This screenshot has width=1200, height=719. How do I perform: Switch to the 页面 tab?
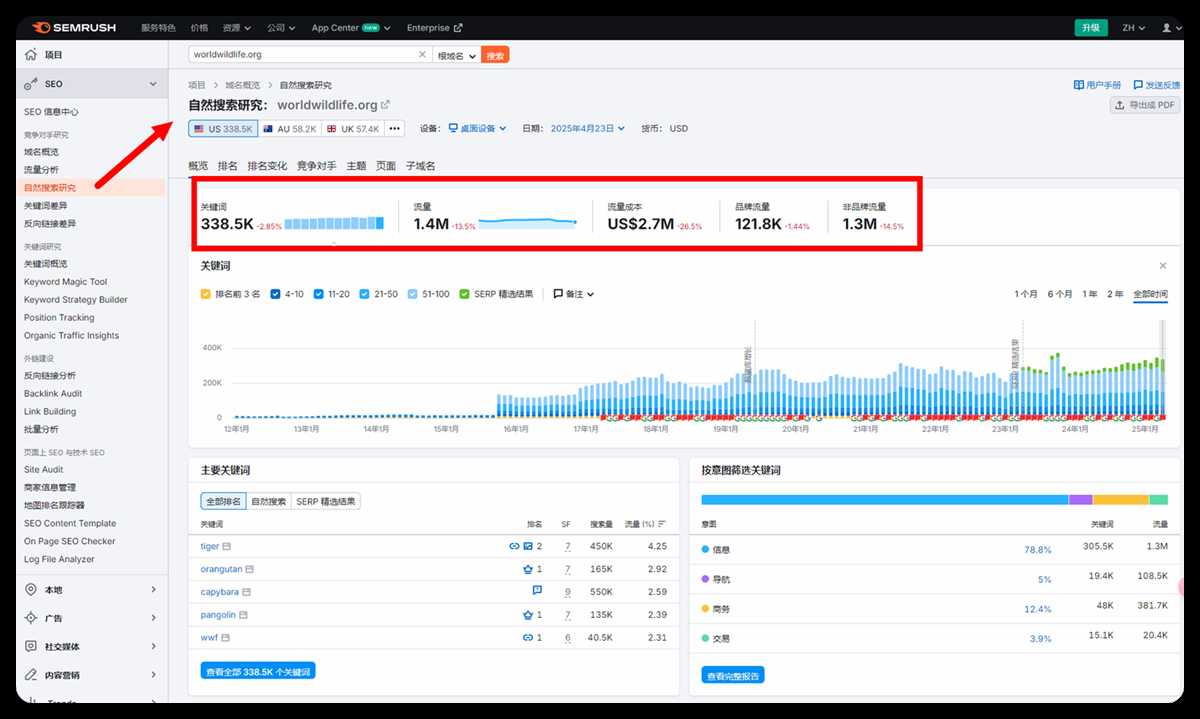pos(385,166)
